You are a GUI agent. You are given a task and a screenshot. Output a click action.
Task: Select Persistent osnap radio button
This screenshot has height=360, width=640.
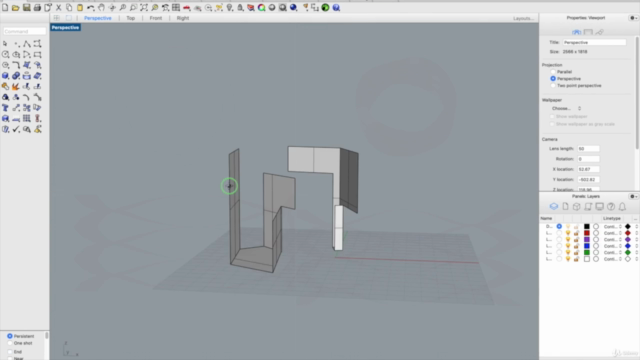tap(10, 336)
